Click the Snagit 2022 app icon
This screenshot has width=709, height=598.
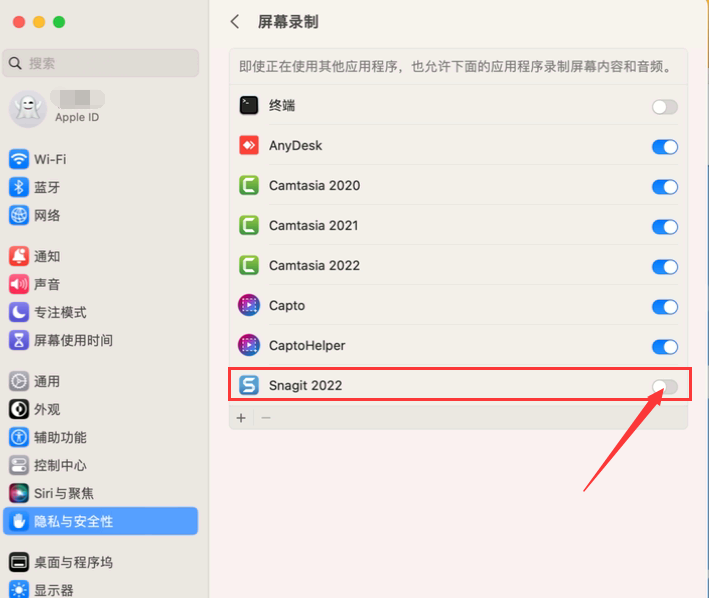[249, 385]
